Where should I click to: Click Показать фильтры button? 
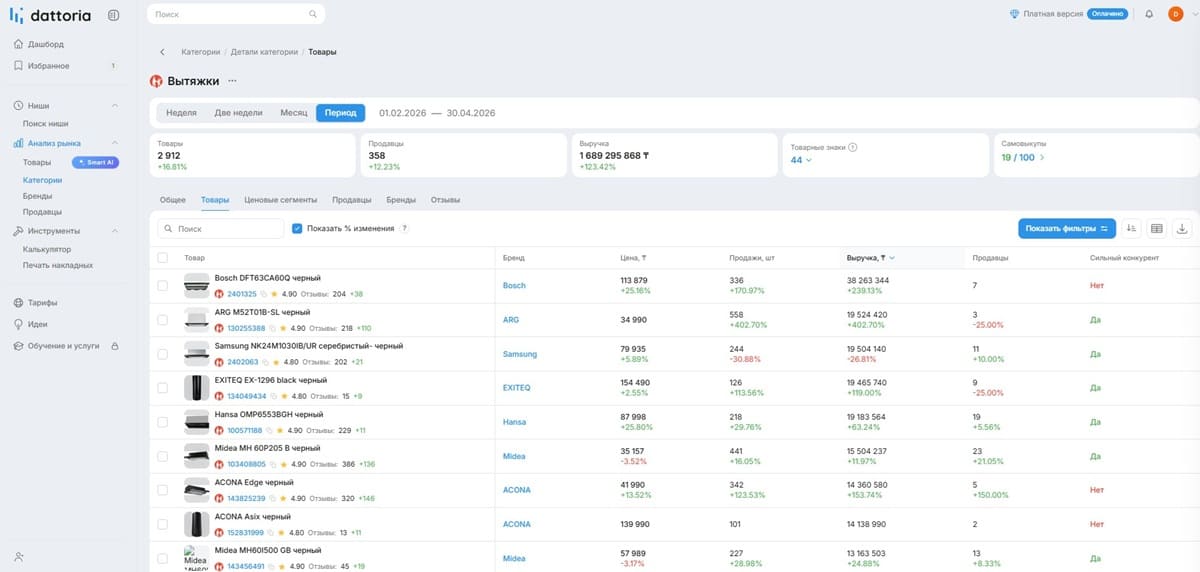(1067, 228)
